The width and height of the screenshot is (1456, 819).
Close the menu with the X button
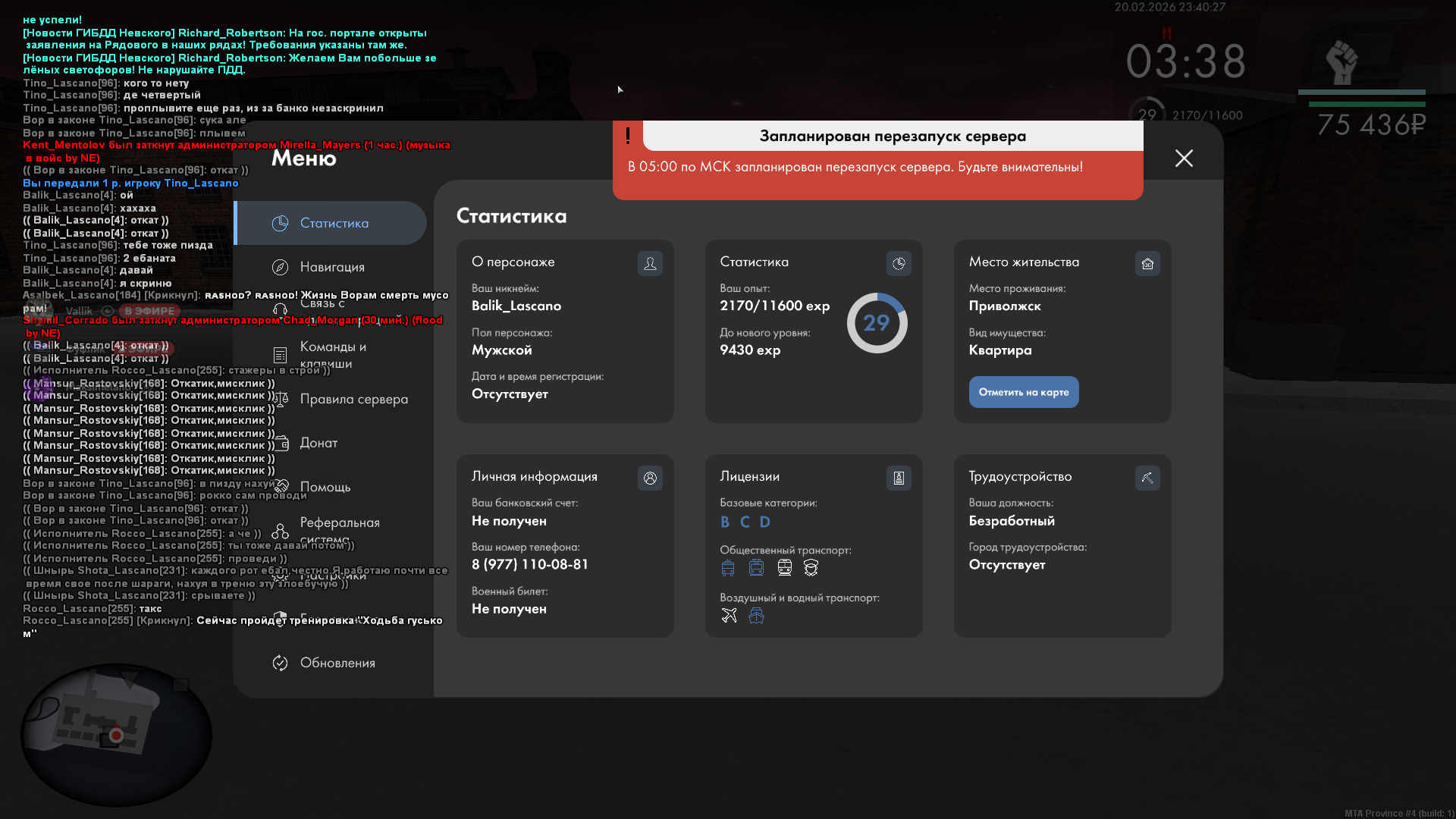(x=1184, y=158)
